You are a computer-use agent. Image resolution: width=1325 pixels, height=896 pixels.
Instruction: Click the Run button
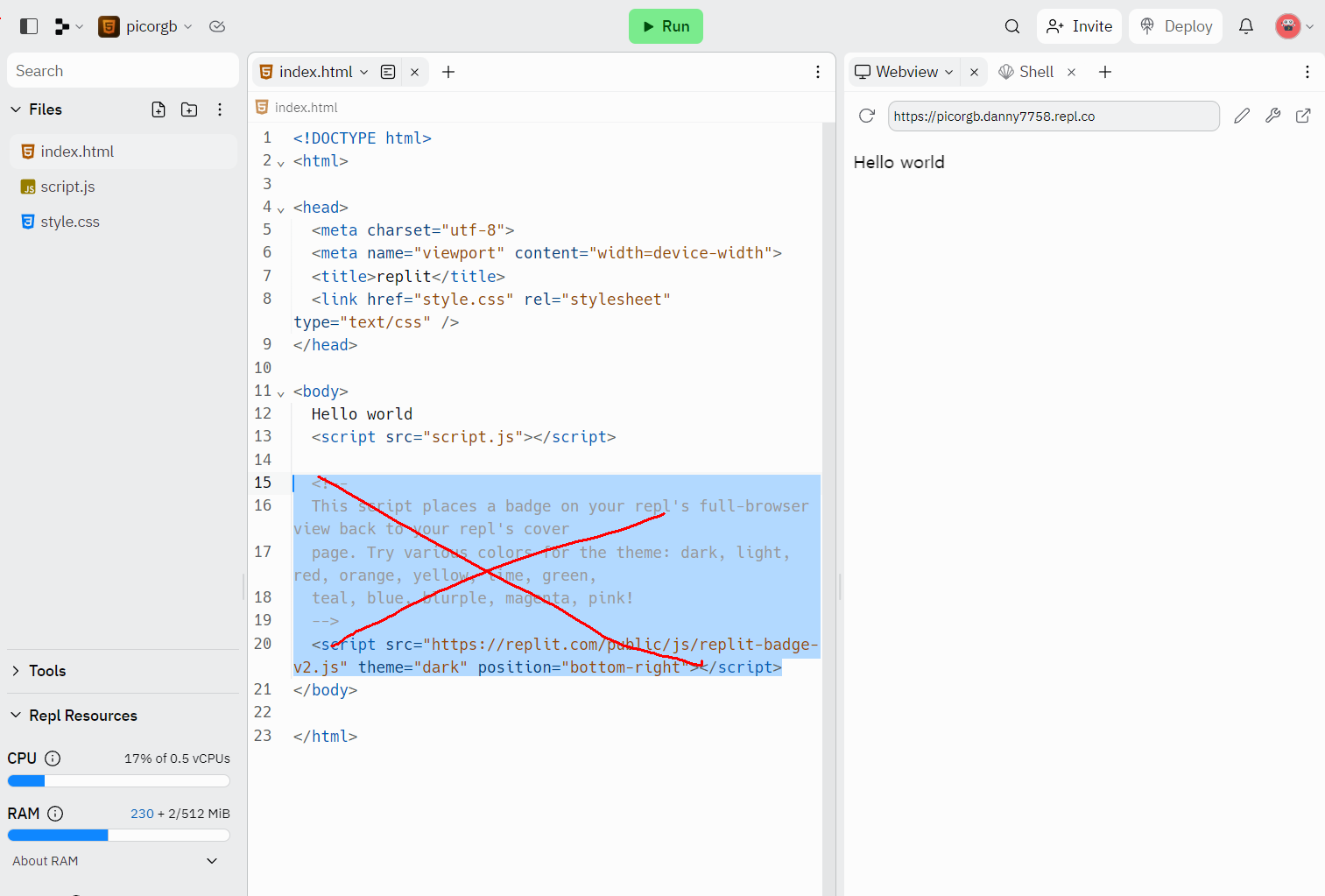[x=666, y=26]
